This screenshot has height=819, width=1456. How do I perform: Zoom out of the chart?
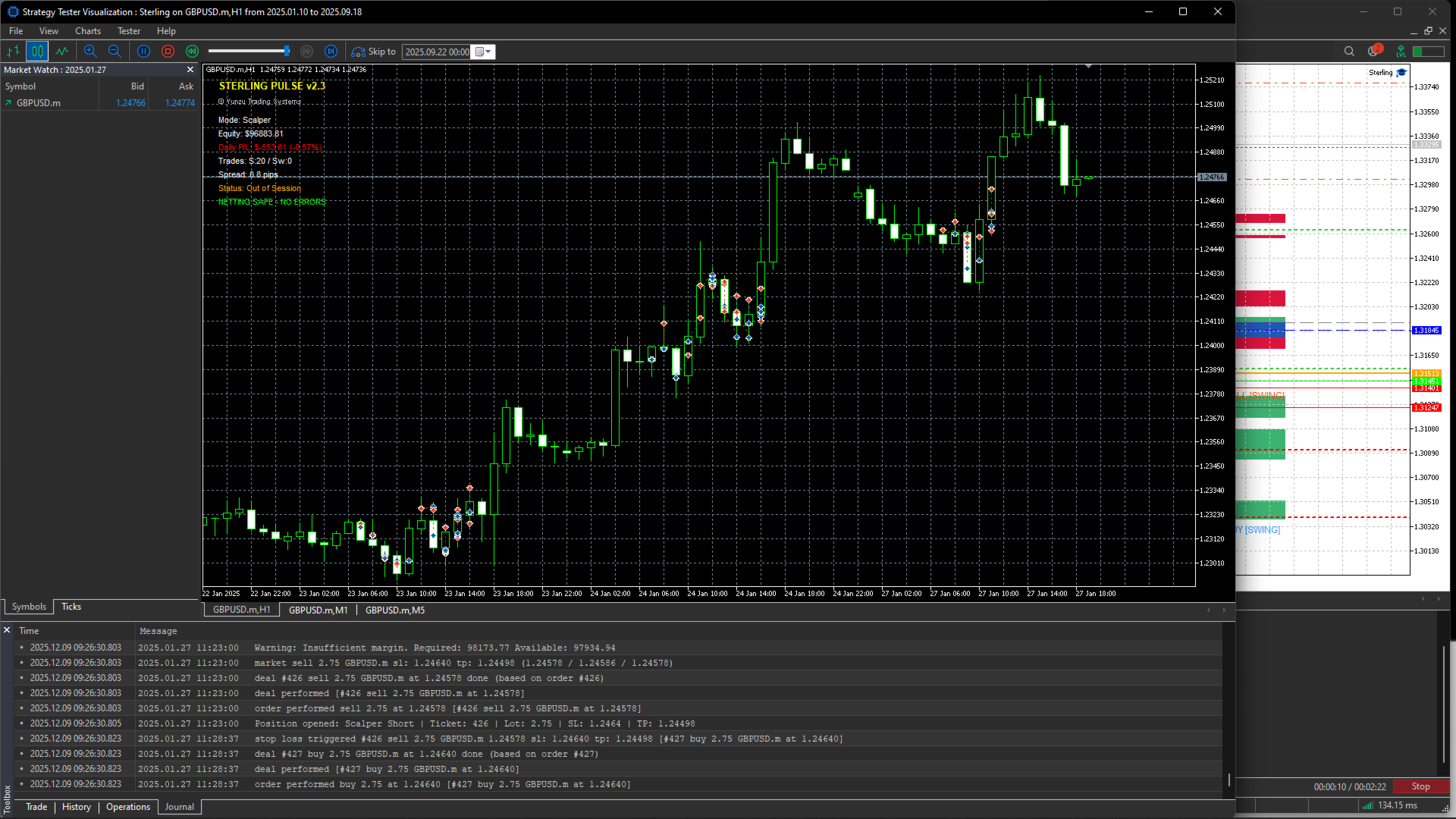(x=115, y=52)
